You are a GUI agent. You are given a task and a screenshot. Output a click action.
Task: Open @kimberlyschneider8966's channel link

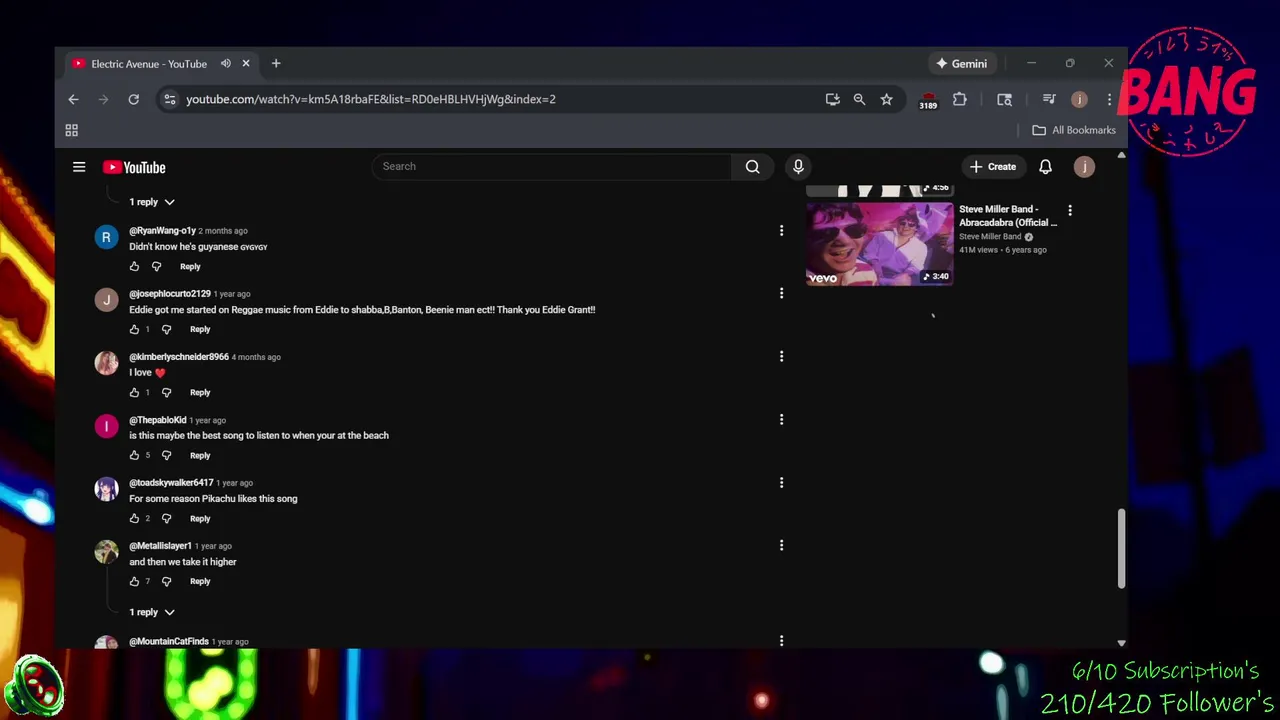coord(179,357)
